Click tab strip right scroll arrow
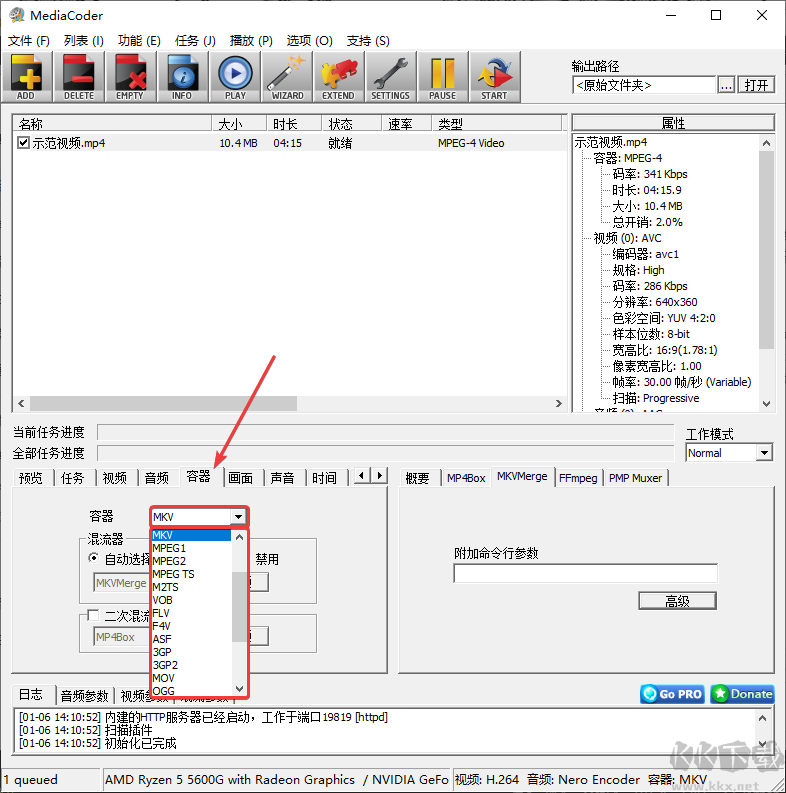Image resolution: width=786 pixels, height=793 pixels. pos(379,475)
